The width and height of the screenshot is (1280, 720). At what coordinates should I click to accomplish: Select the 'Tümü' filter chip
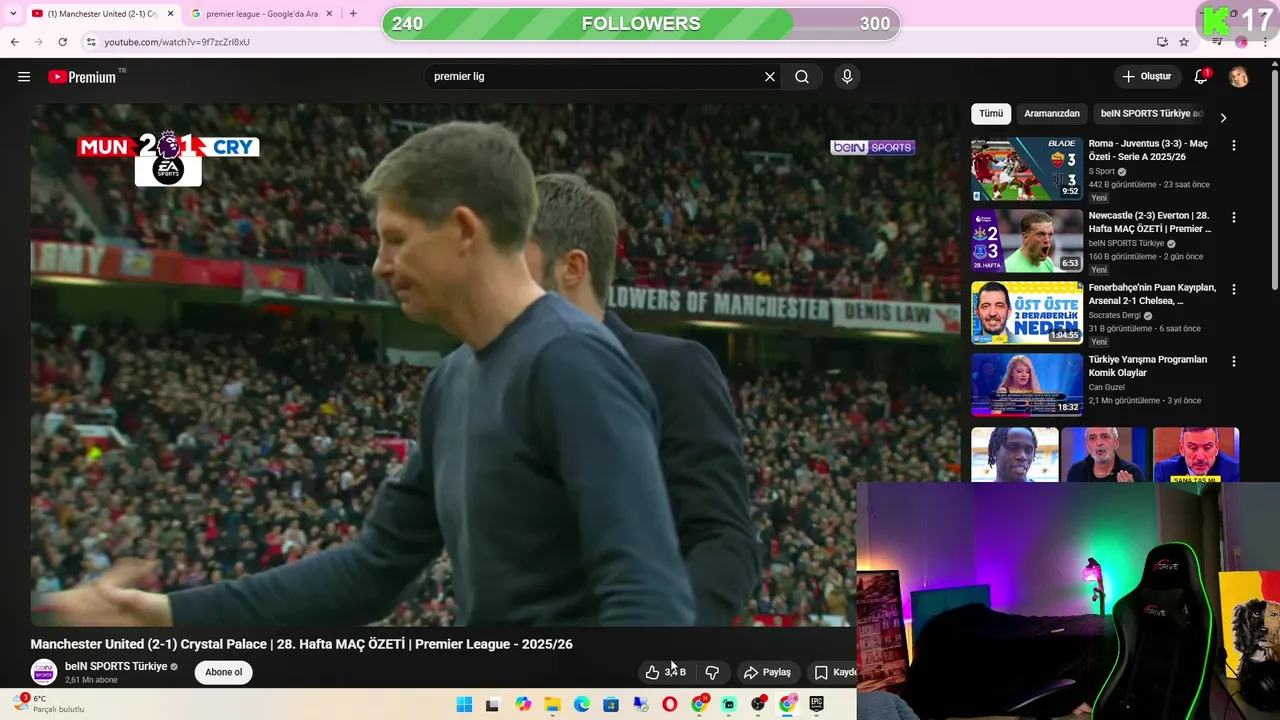[x=991, y=114]
